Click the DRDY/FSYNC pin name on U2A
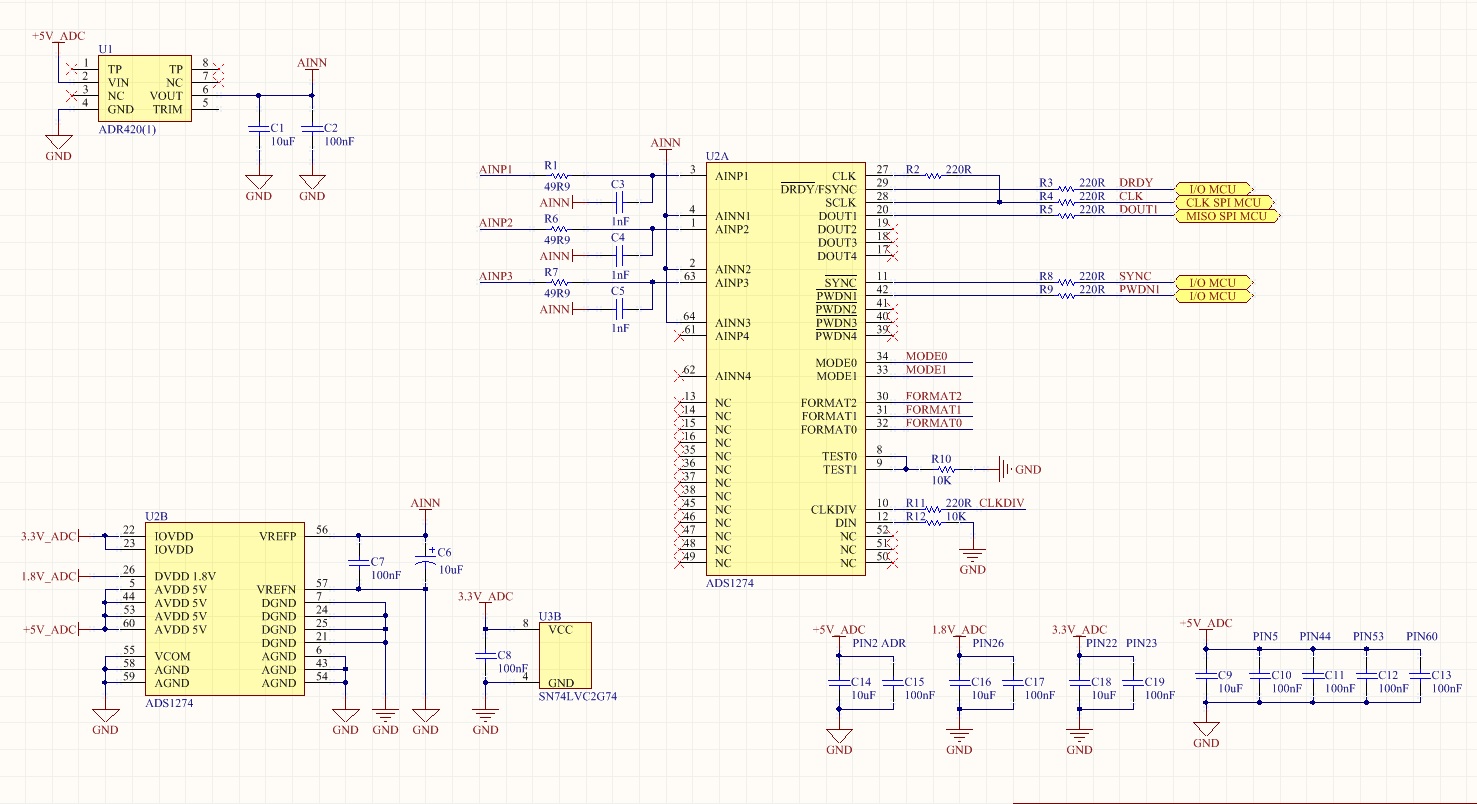Screen dimensions: 1477x804 [x=818, y=189]
